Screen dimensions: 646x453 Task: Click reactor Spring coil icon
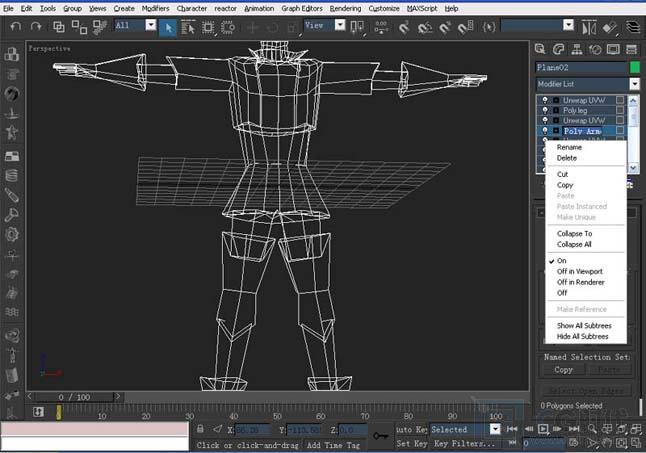12,175
